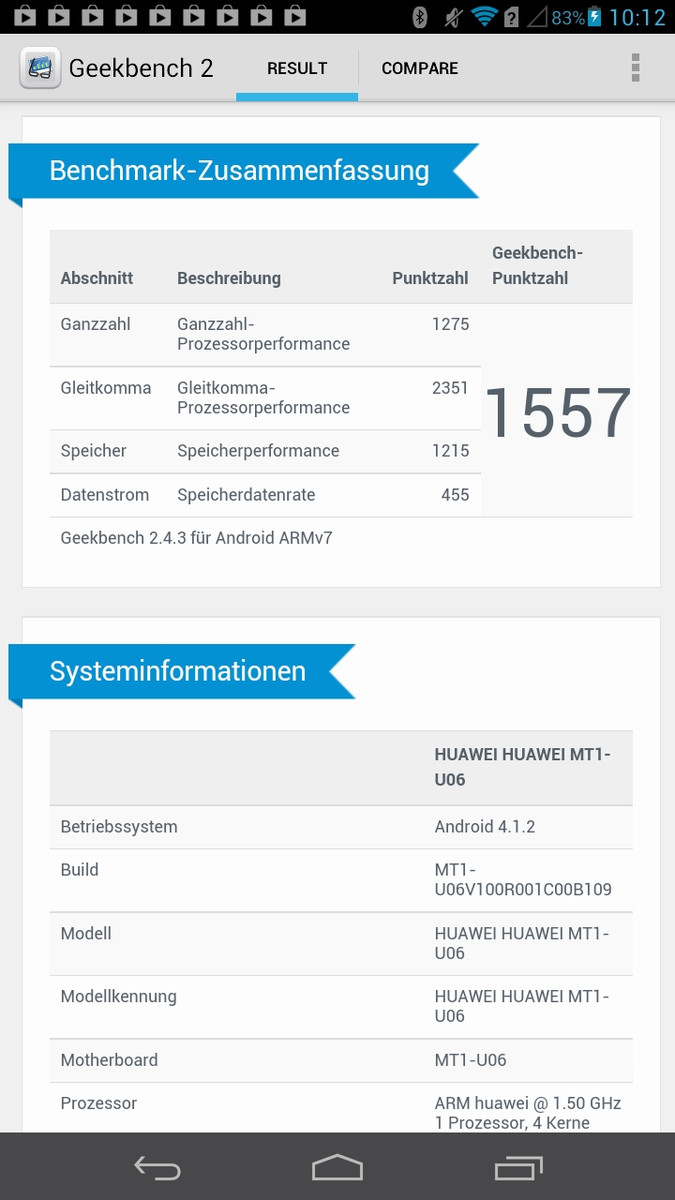The image size is (675, 1200).
Task: Select the Gleitkomma score row
Action: 265,398
